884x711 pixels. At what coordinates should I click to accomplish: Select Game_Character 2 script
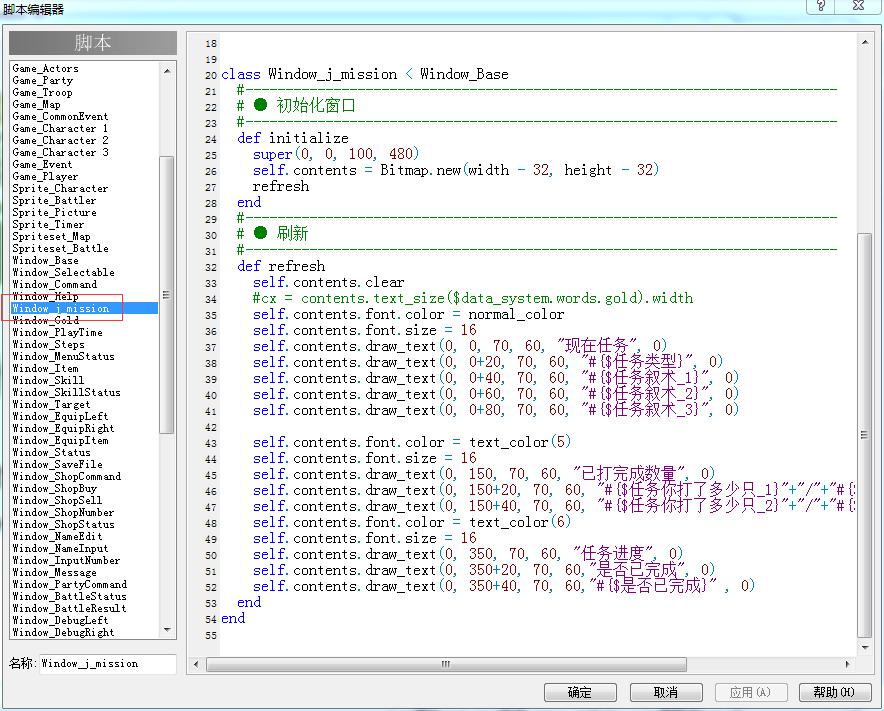pyautogui.click(x=60, y=140)
